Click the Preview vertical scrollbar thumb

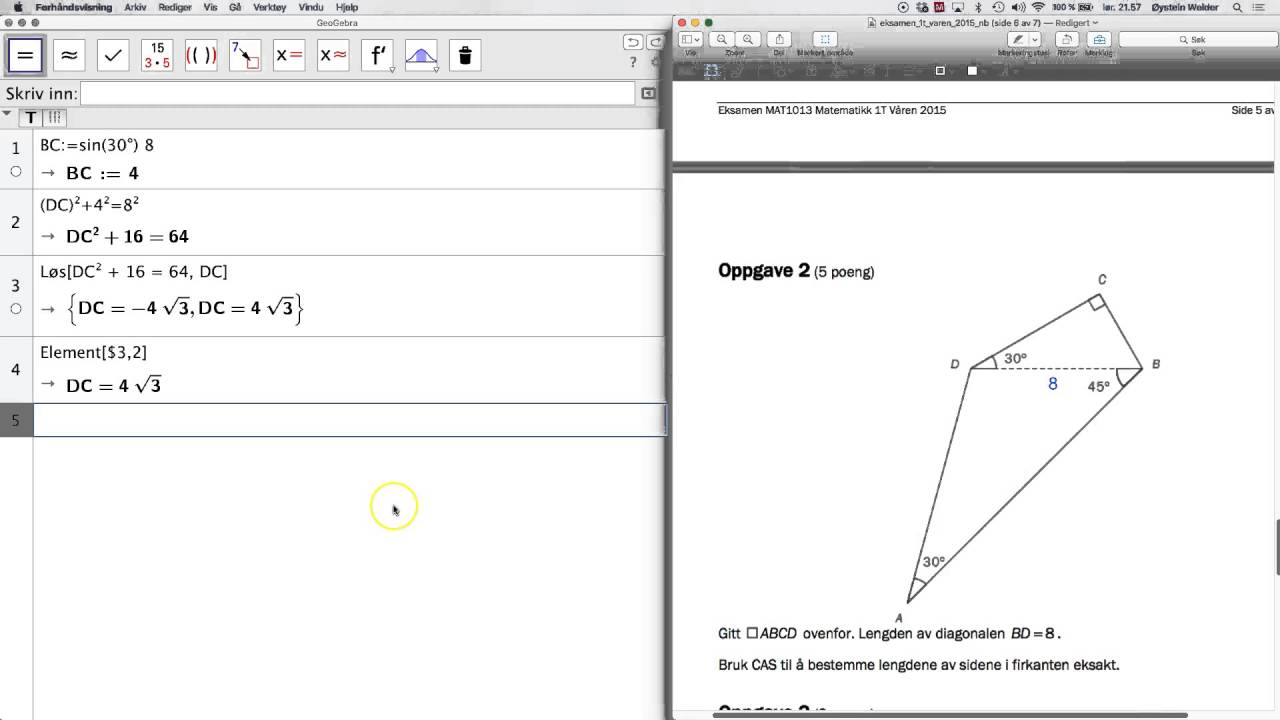click(1277, 547)
